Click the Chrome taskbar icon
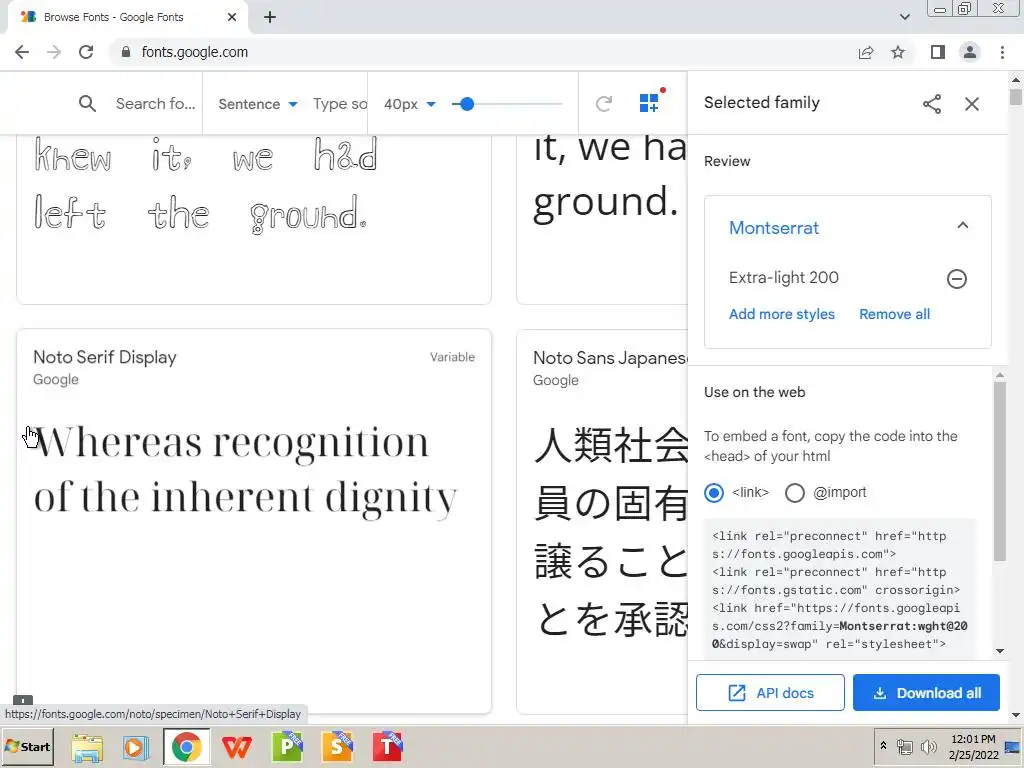 [187, 747]
